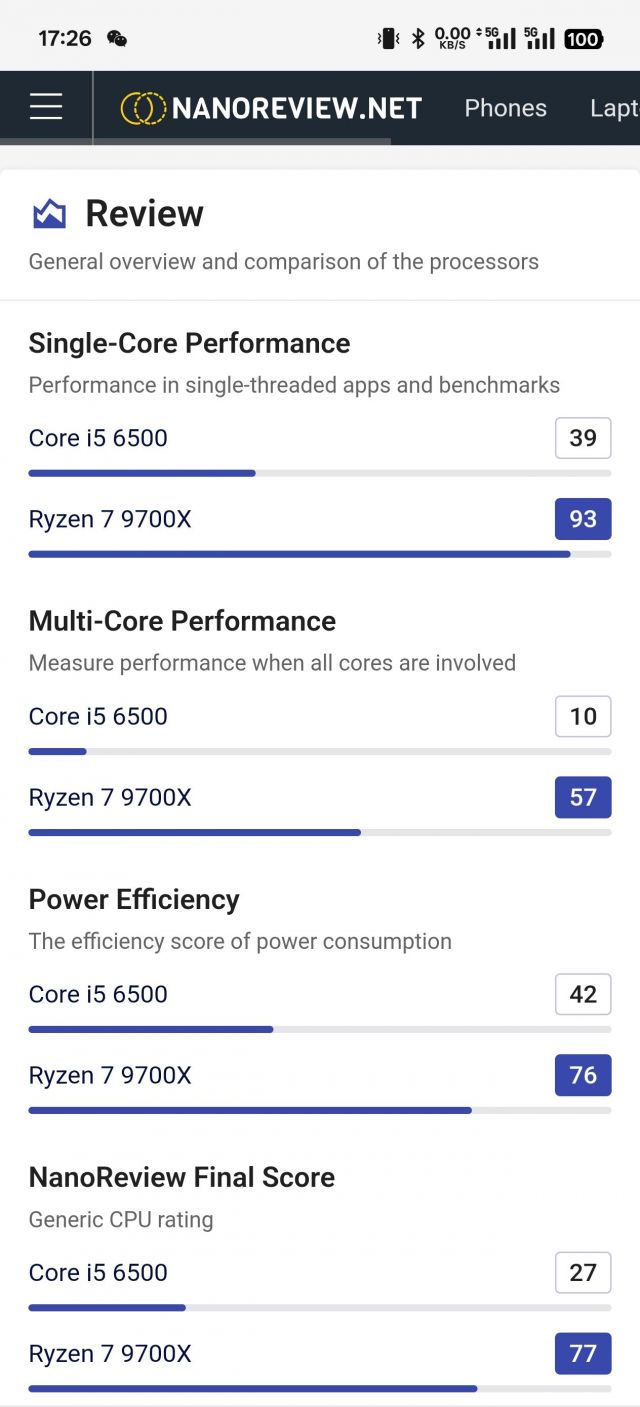Open Ryzen 7 9700X in Multi-Core Performance section
This screenshot has height=1407, width=640.
pos(110,797)
